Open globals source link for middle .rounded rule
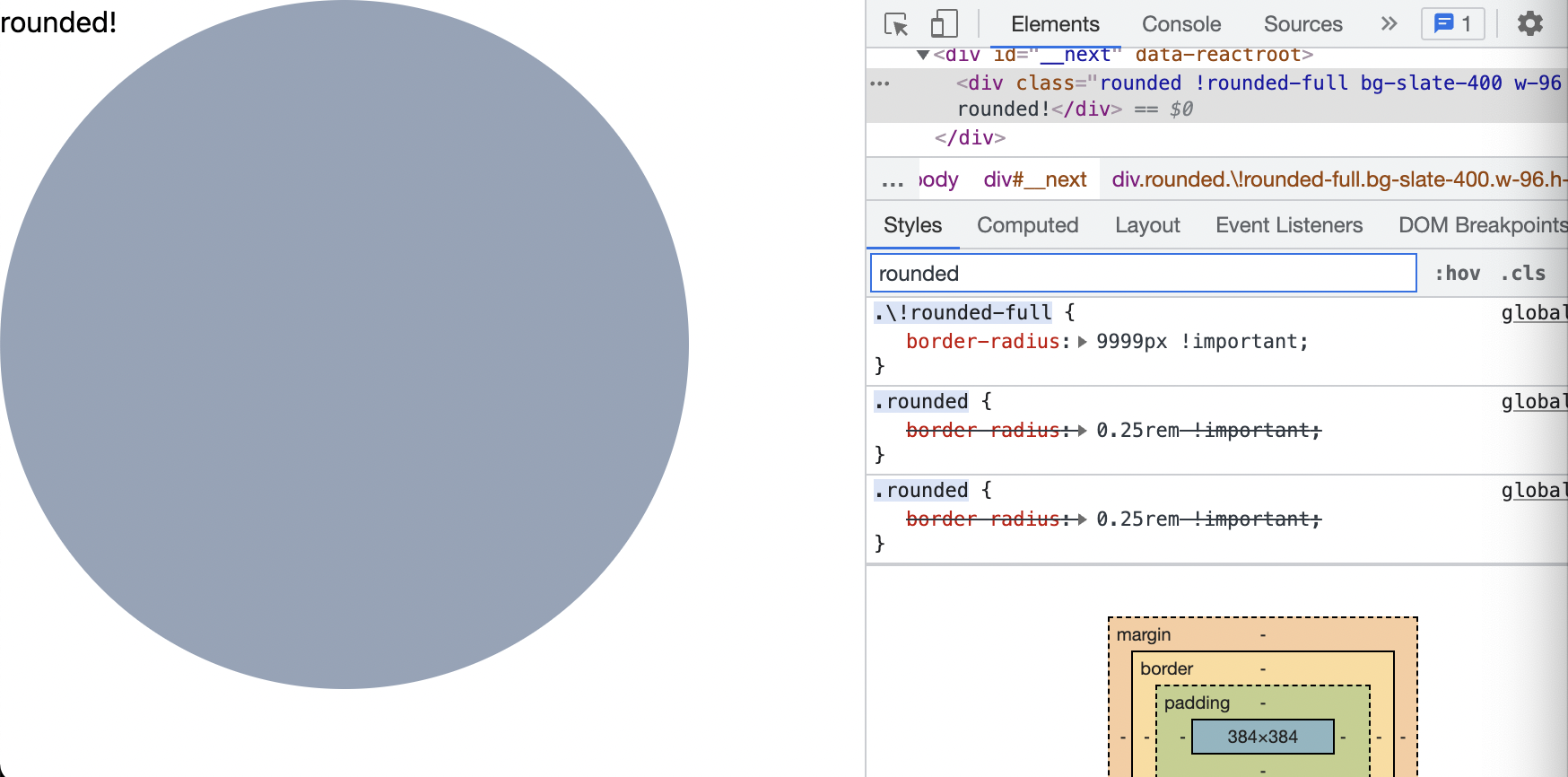1568x777 pixels. 1535,401
